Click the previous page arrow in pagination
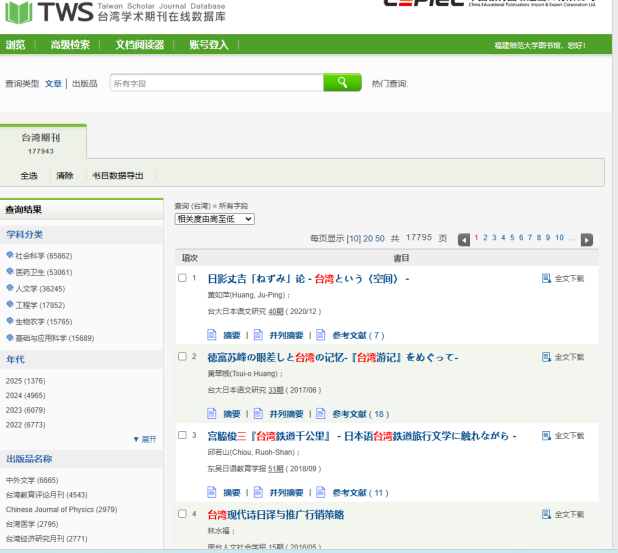The width and height of the screenshot is (618, 553). pos(464,240)
